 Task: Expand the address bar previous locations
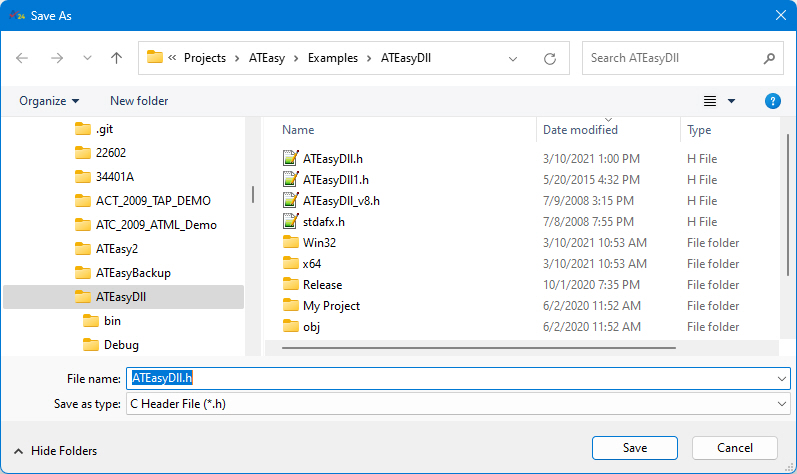point(513,58)
